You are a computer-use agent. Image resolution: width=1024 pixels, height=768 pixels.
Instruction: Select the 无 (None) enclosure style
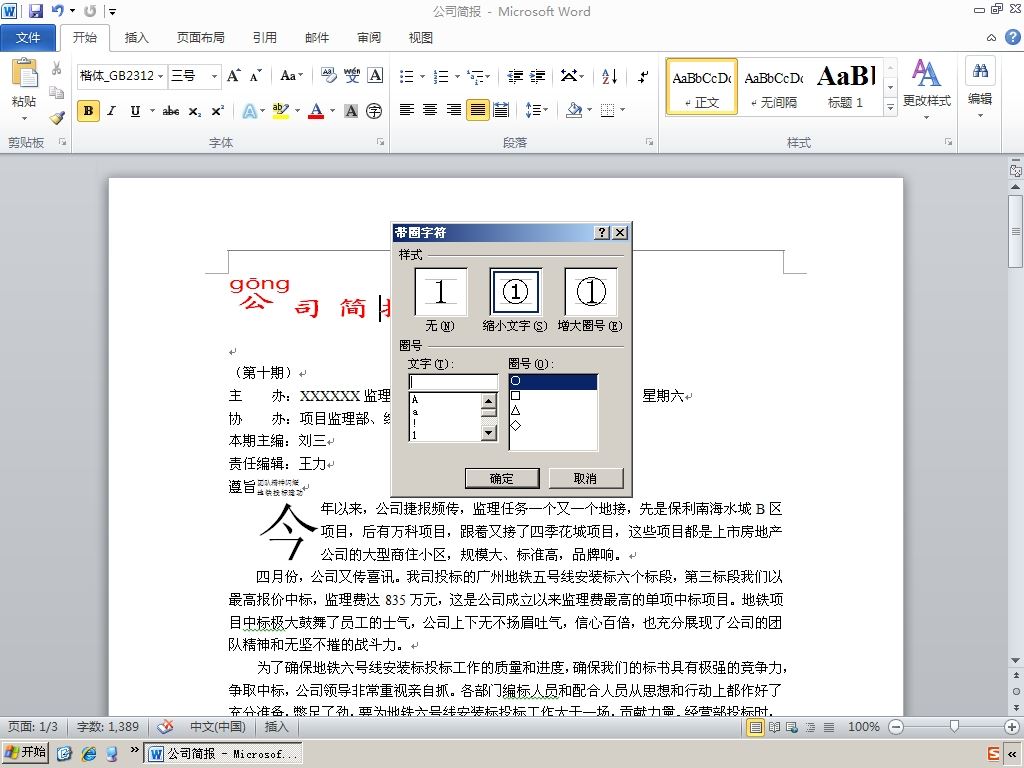click(x=441, y=292)
